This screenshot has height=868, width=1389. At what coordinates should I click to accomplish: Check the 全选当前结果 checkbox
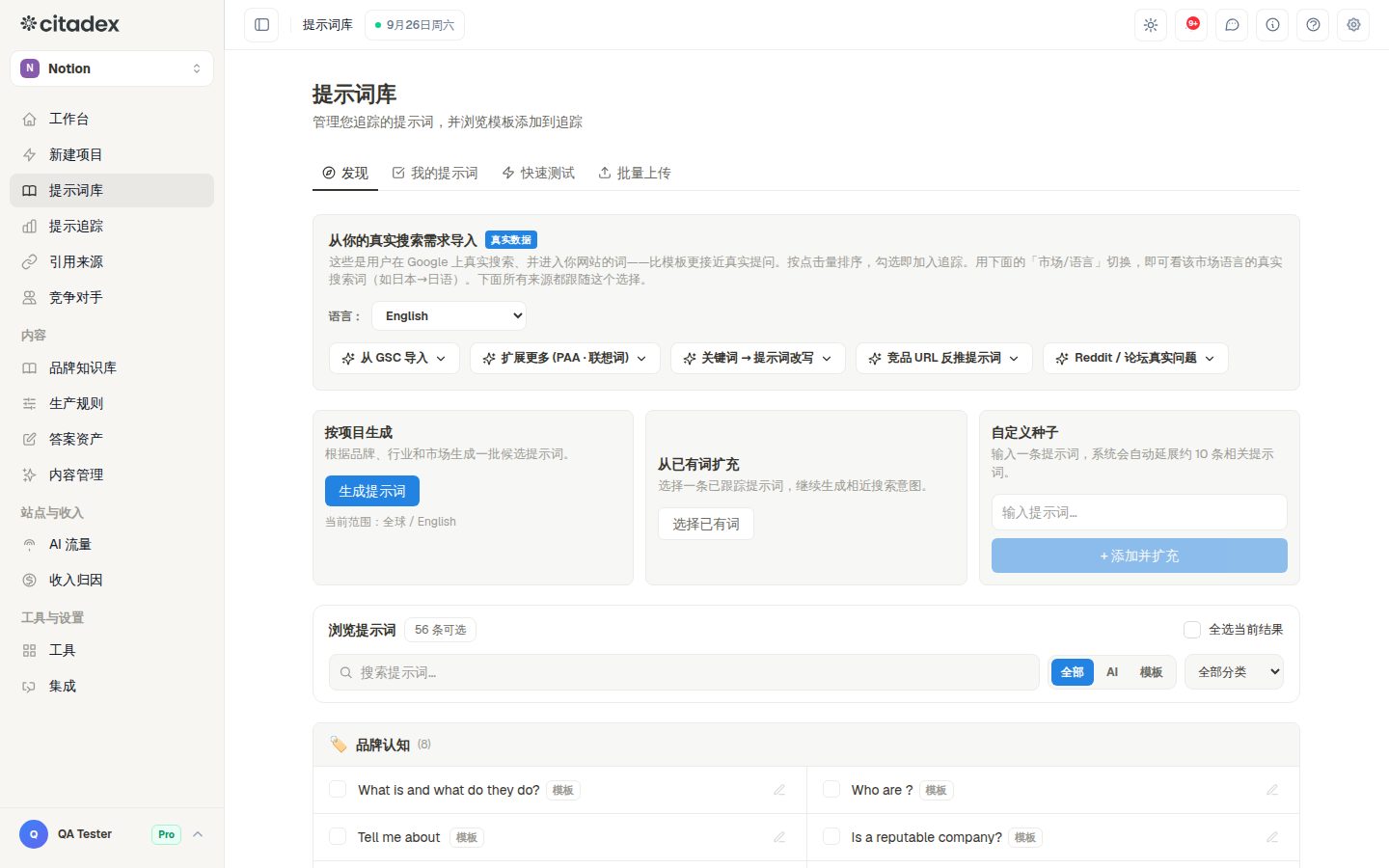1192,630
